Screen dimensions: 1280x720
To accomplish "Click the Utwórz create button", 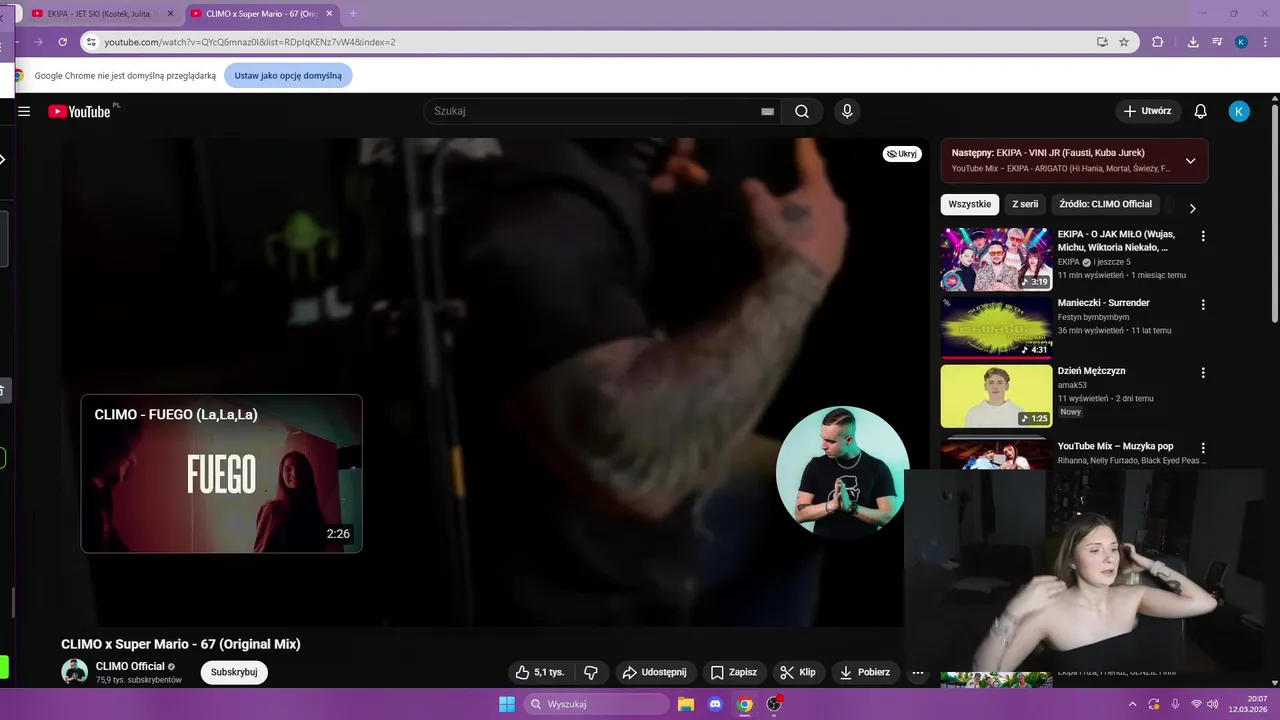I will 1148,111.
